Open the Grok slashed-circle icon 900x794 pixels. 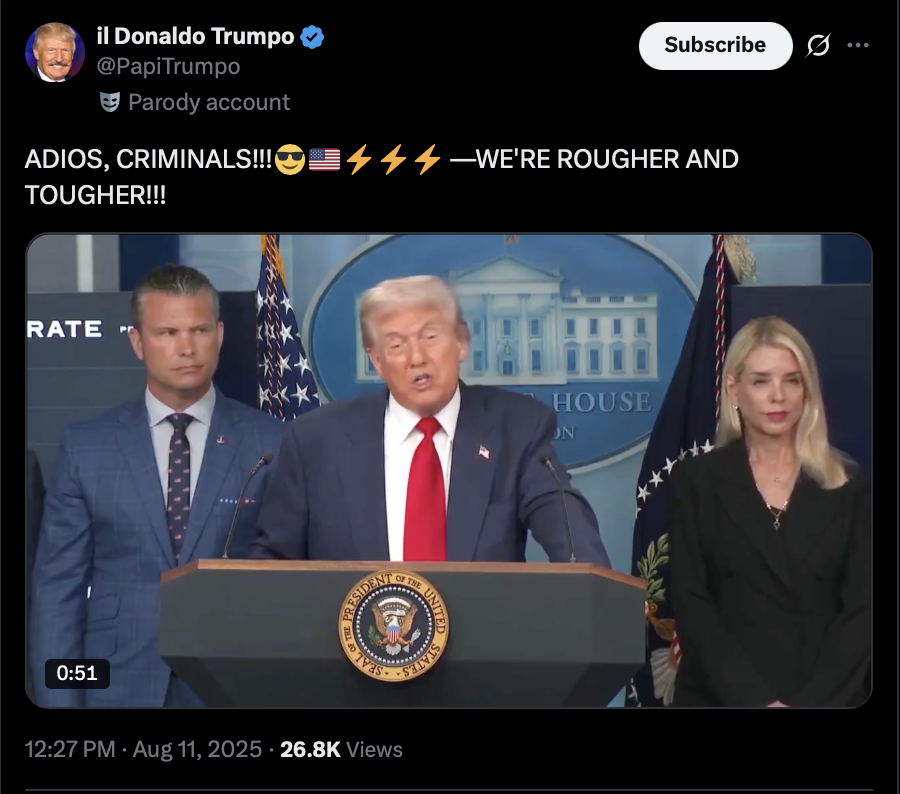(x=818, y=45)
